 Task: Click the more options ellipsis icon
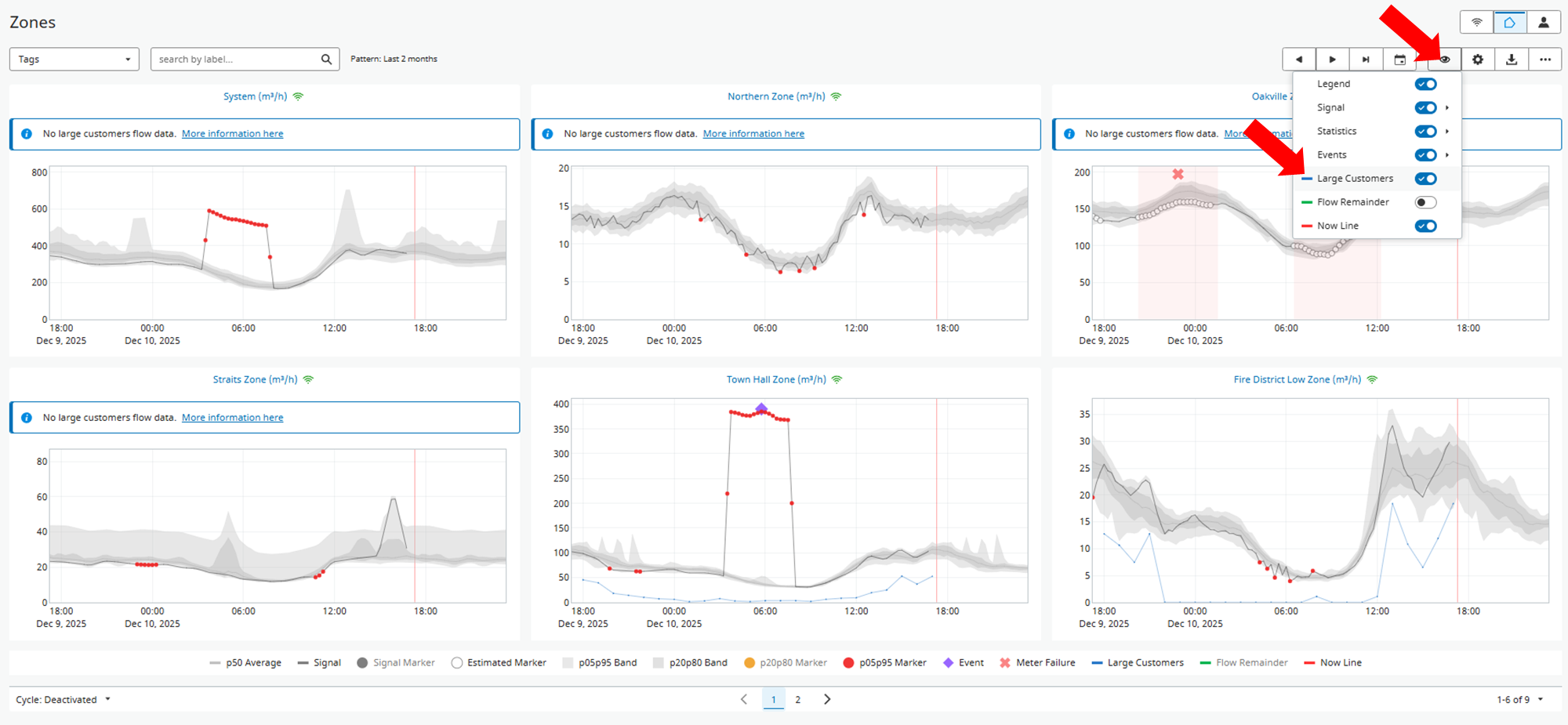point(1545,60)
